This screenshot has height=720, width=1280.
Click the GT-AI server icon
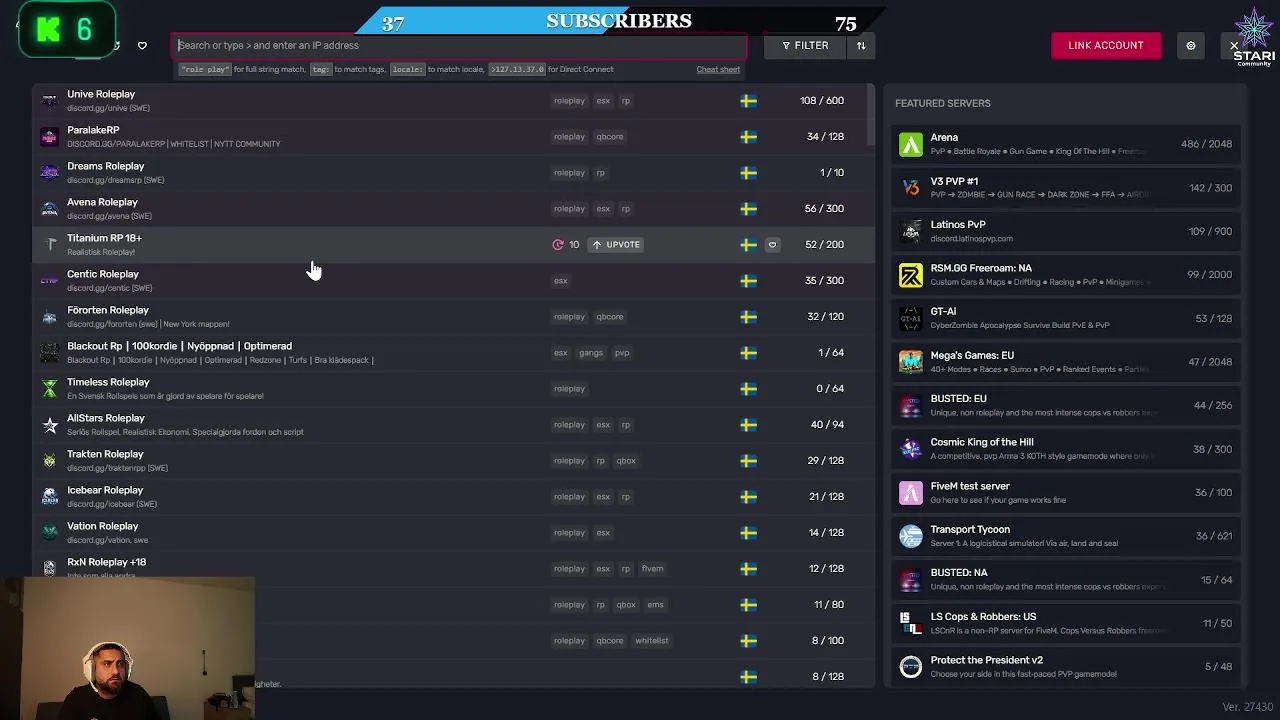pos(910,318)
